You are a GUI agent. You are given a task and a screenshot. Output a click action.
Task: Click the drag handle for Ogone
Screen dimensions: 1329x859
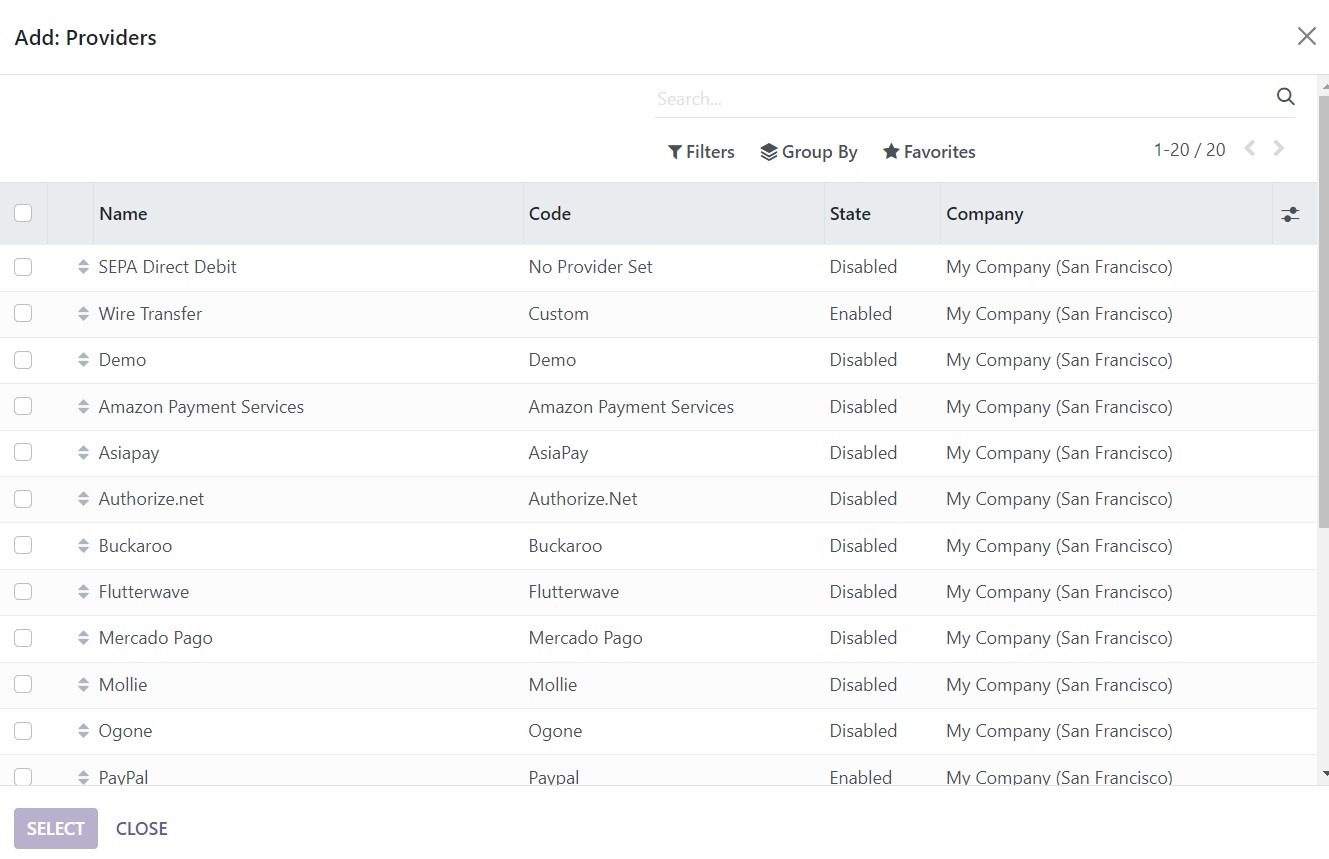pos(83,731)
